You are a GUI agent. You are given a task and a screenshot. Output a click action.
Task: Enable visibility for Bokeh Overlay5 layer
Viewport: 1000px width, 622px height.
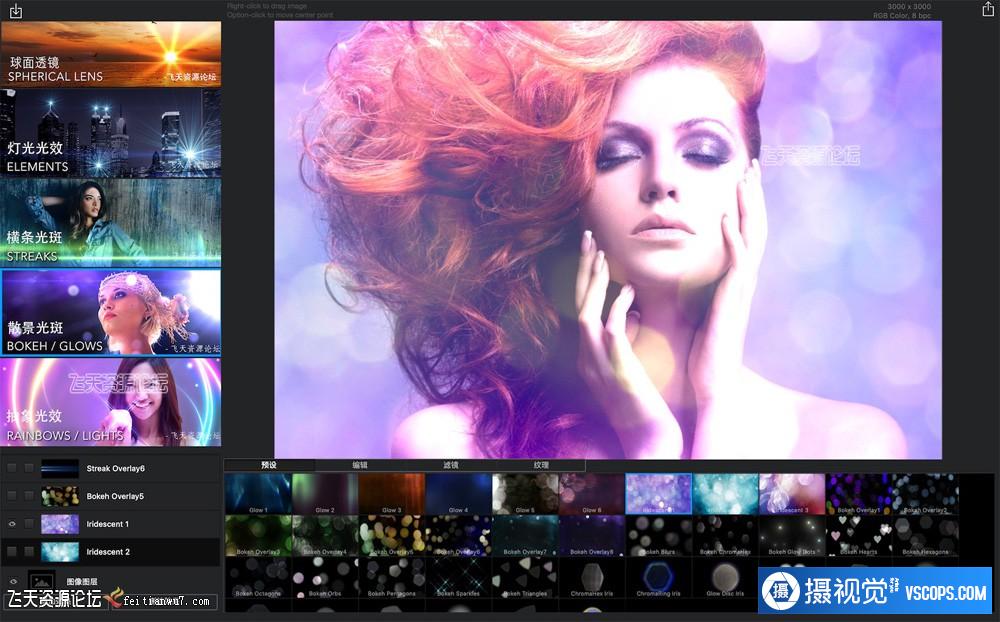click(12, 496)
